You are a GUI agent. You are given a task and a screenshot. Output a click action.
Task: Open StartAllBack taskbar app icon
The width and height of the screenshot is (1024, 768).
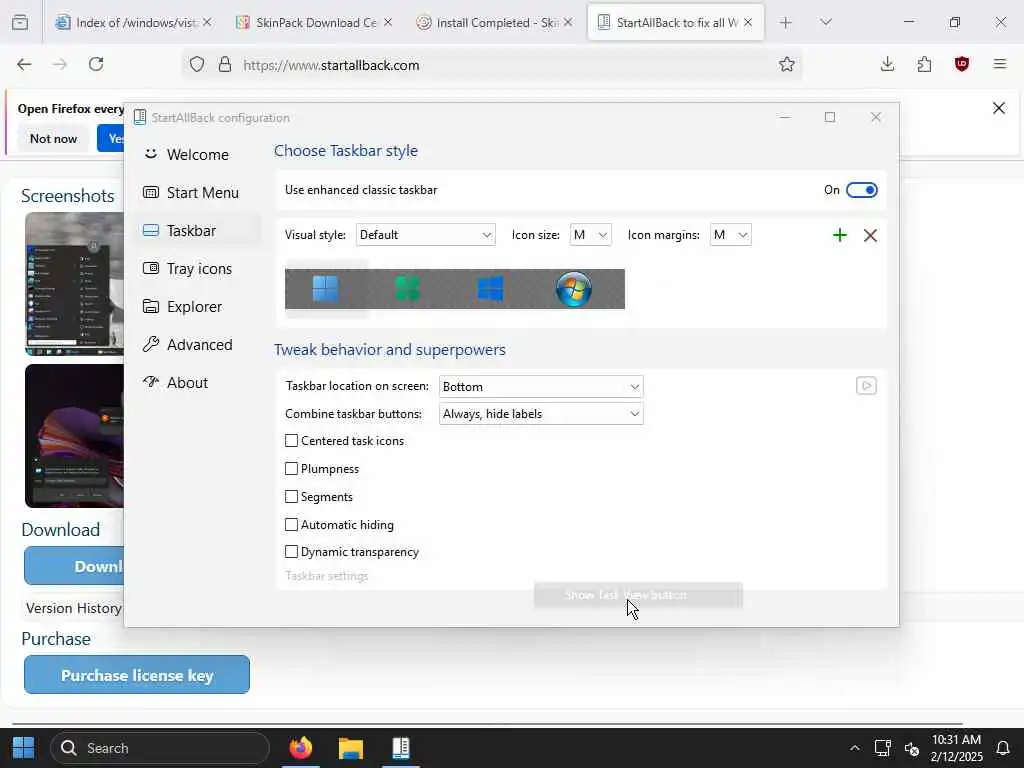coord(400,748)
